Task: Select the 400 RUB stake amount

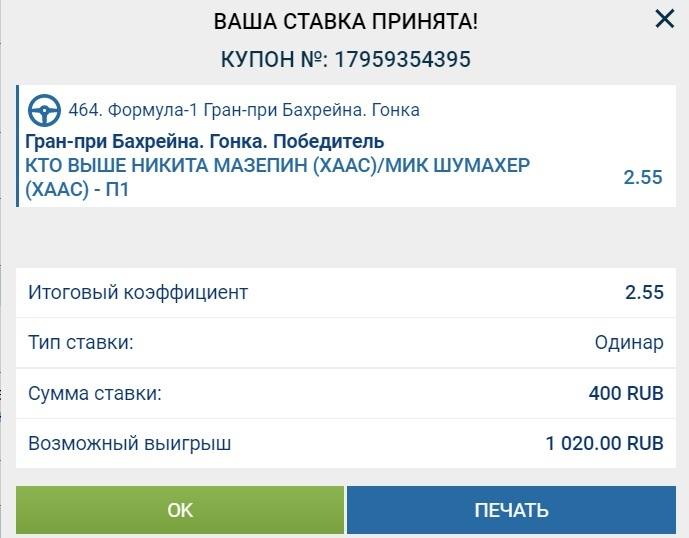Action: [x=626, y=393]
